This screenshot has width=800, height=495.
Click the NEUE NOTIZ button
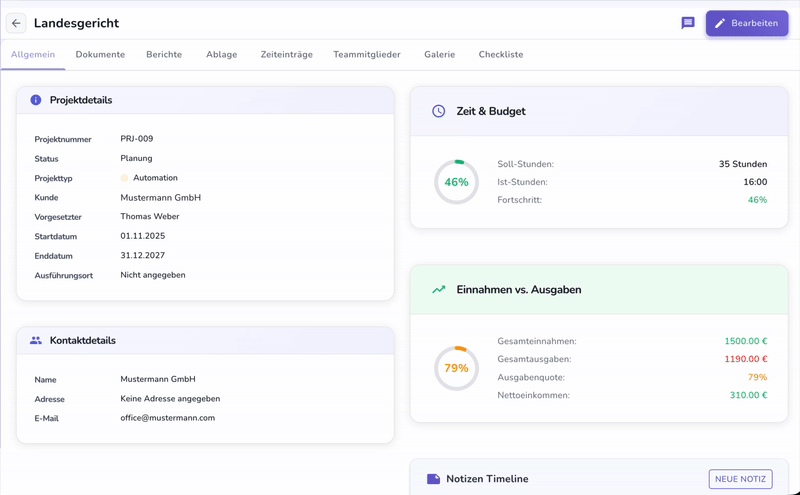tap(740, 479)
